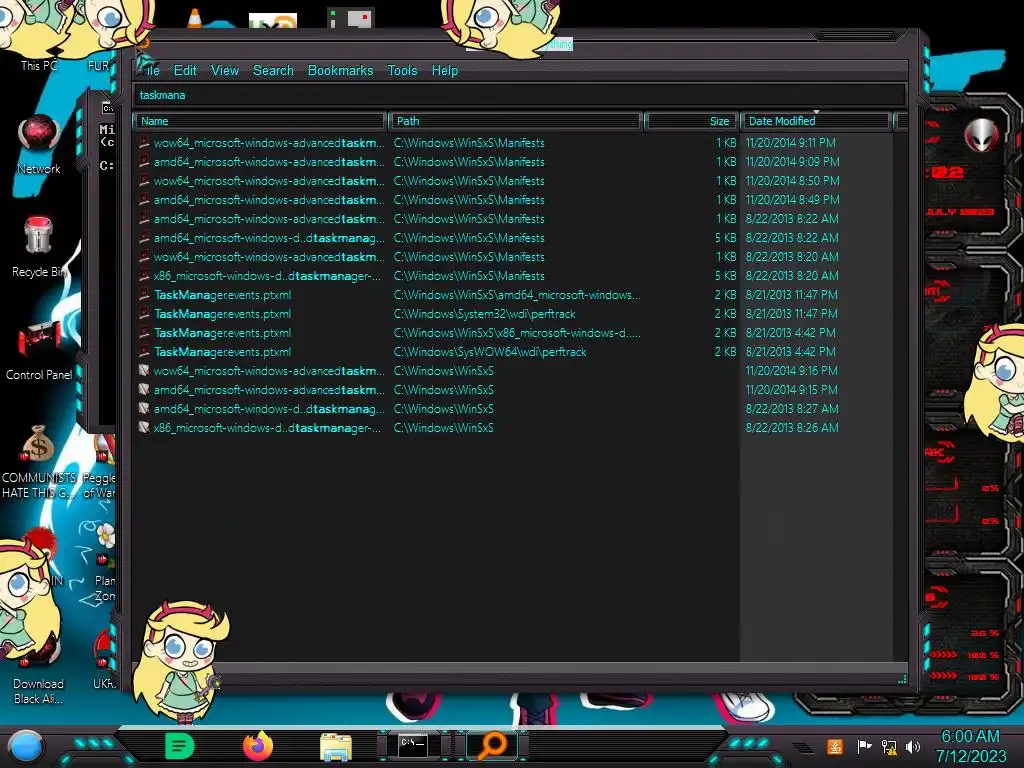Click file icon of row dated 8/21/2013 11:47 PM in System32
Viewport: 1024px width, 768px height.
(x=144, y=314)
